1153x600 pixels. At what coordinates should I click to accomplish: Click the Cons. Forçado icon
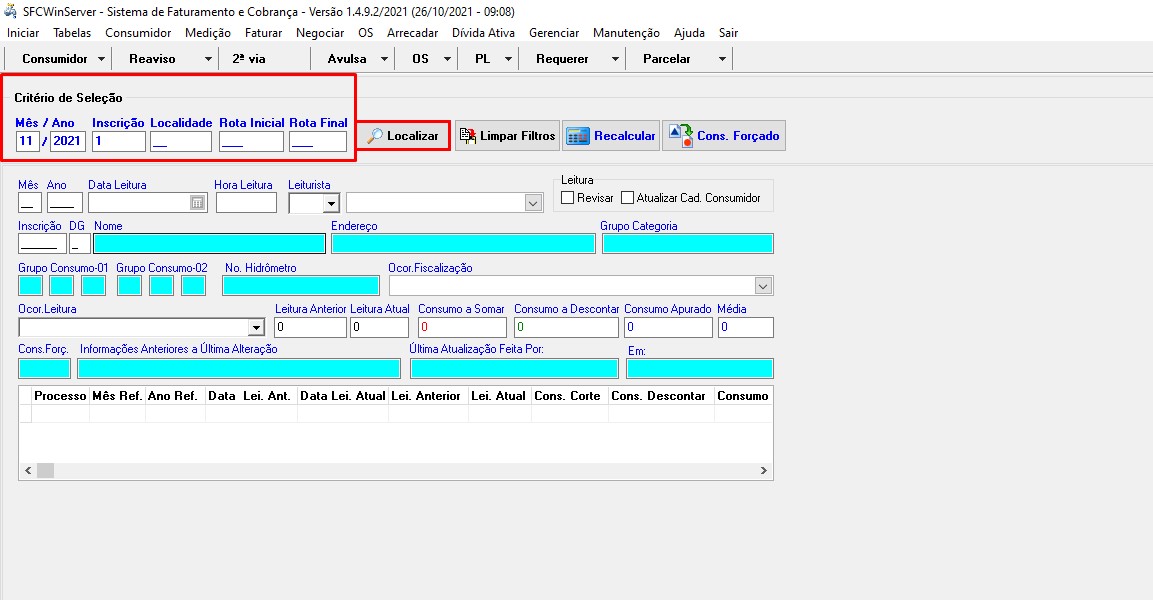[x=681, y=136]
